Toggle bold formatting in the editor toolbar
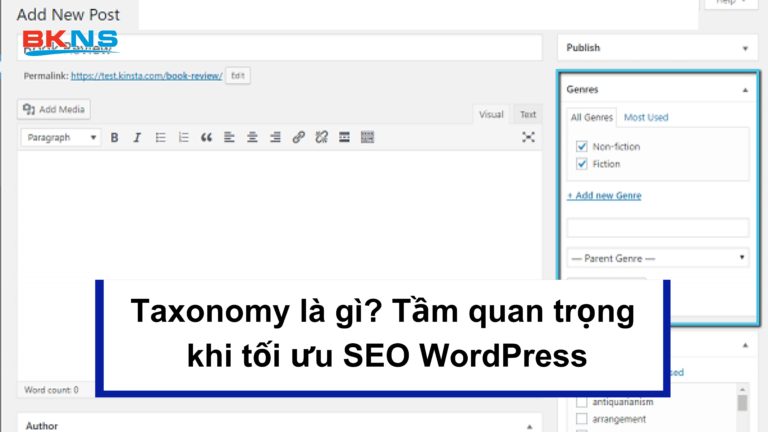 (114, 138)
